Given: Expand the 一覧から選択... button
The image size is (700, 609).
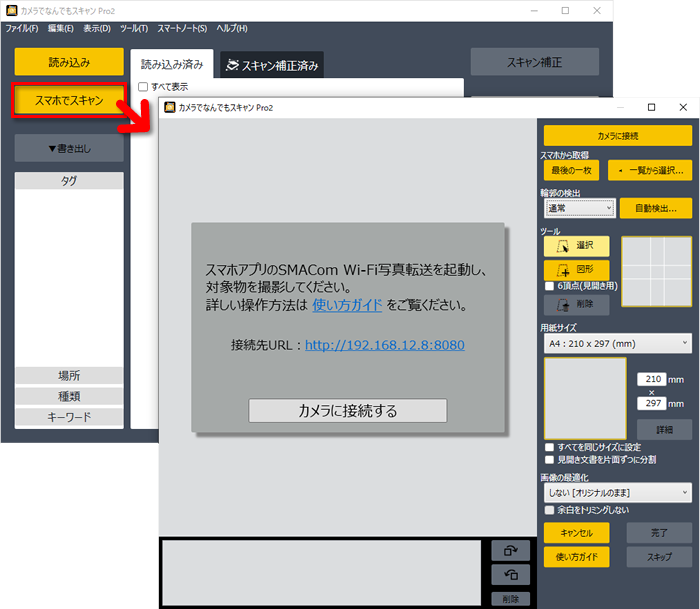Looking at the screenshot, I should point(650,171).
